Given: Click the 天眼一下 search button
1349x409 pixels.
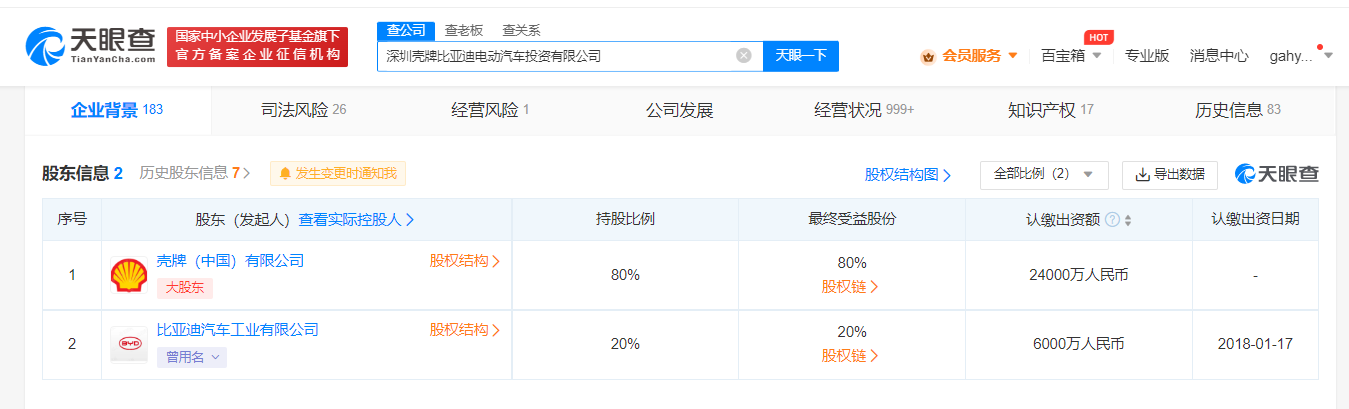Looking at the screenshot, I should click(x=801, y=56).
